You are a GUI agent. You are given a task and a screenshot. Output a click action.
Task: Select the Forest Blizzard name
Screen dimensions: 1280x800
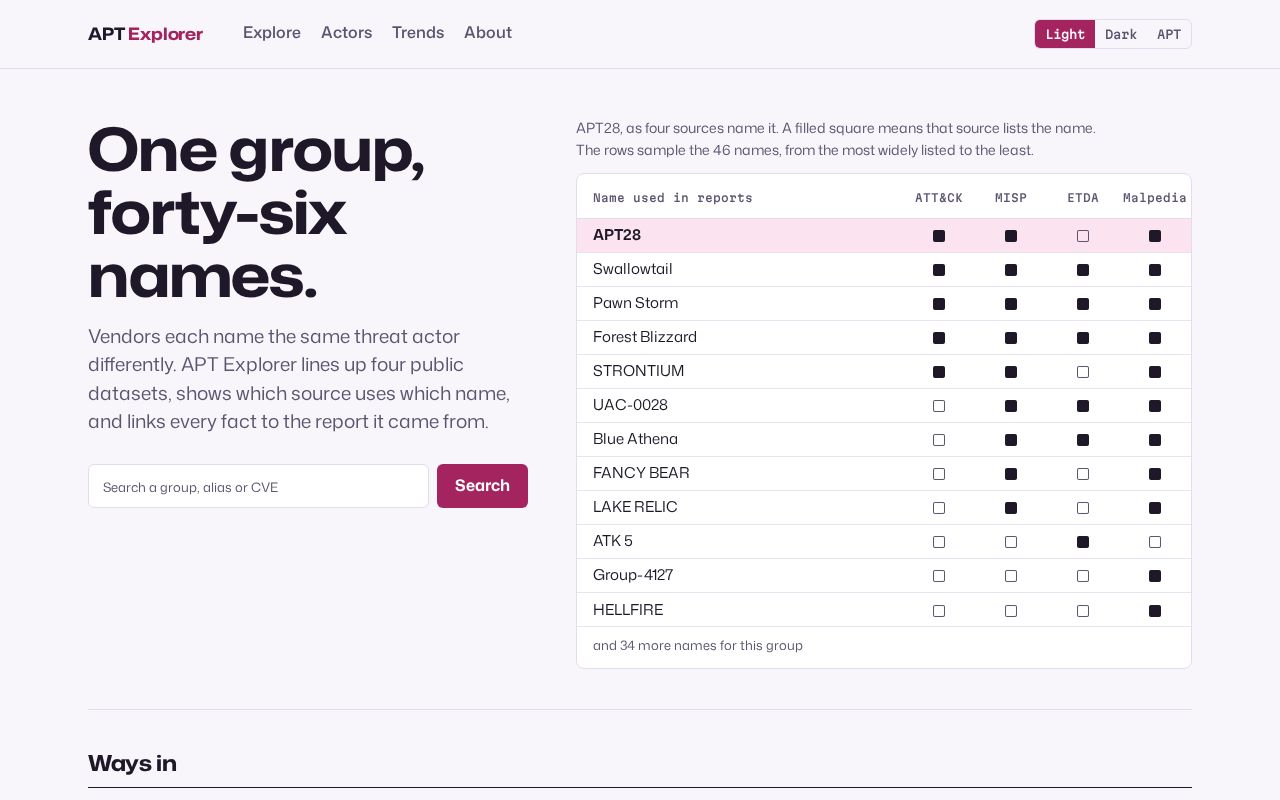point(645,337)
